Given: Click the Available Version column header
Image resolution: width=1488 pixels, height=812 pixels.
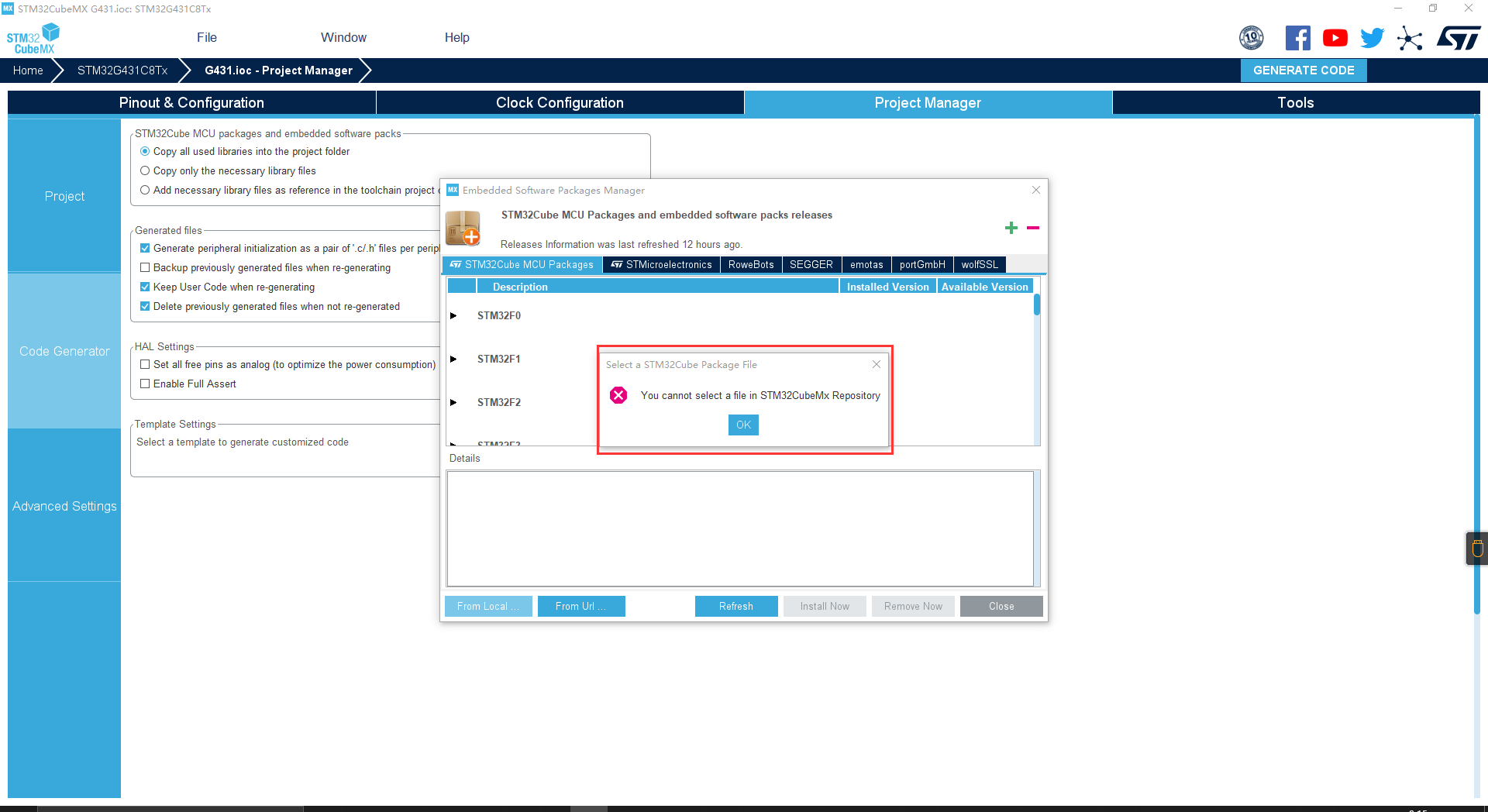Looking at the screenshot, I should point(984,287).
